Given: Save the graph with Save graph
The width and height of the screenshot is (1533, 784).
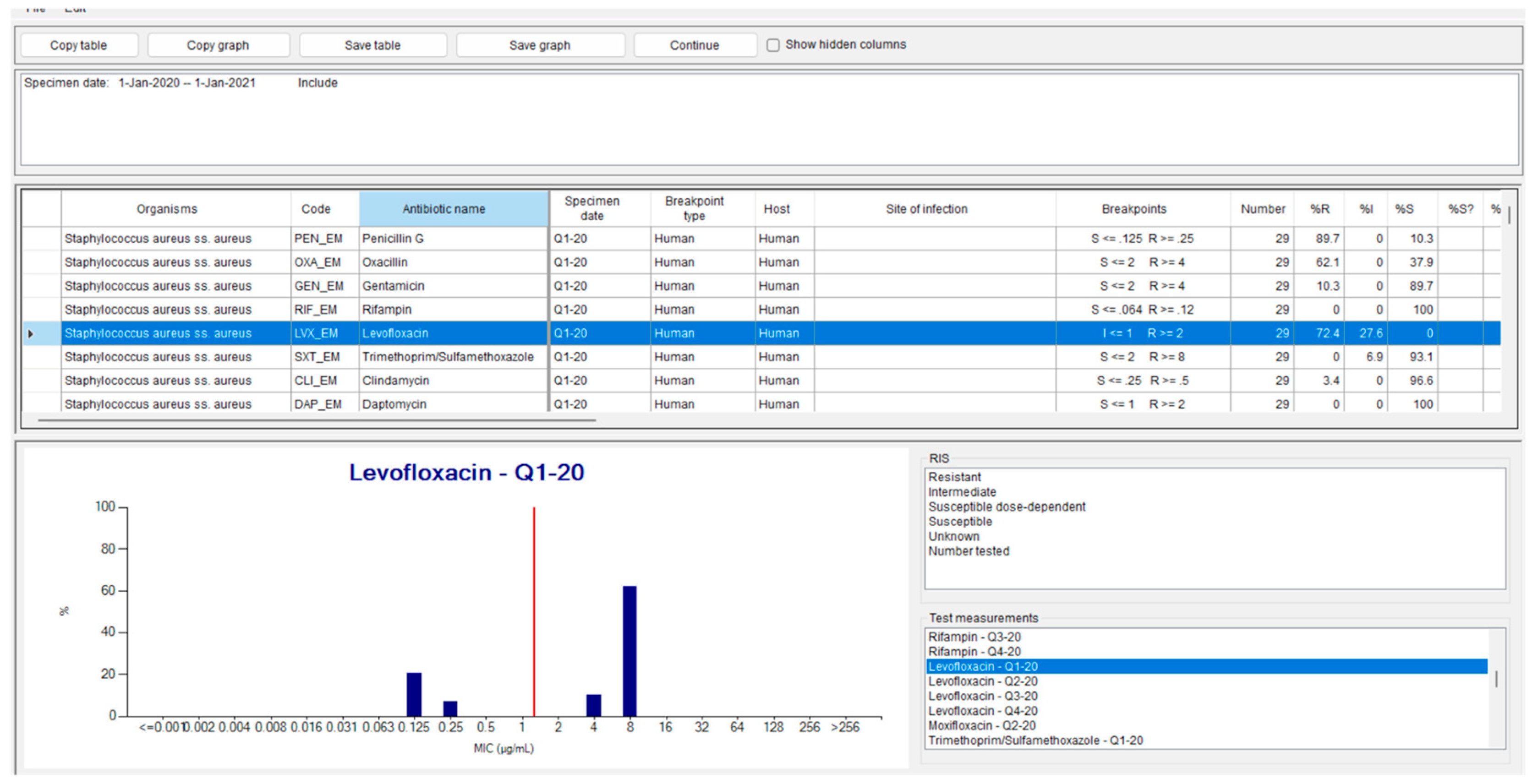Looking at the screenshot, I should pos(539,45).
